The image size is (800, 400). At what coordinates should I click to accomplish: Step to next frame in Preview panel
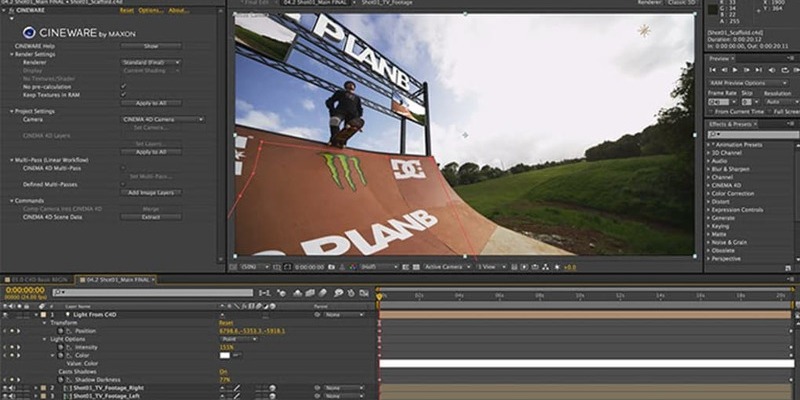point(747,70)
